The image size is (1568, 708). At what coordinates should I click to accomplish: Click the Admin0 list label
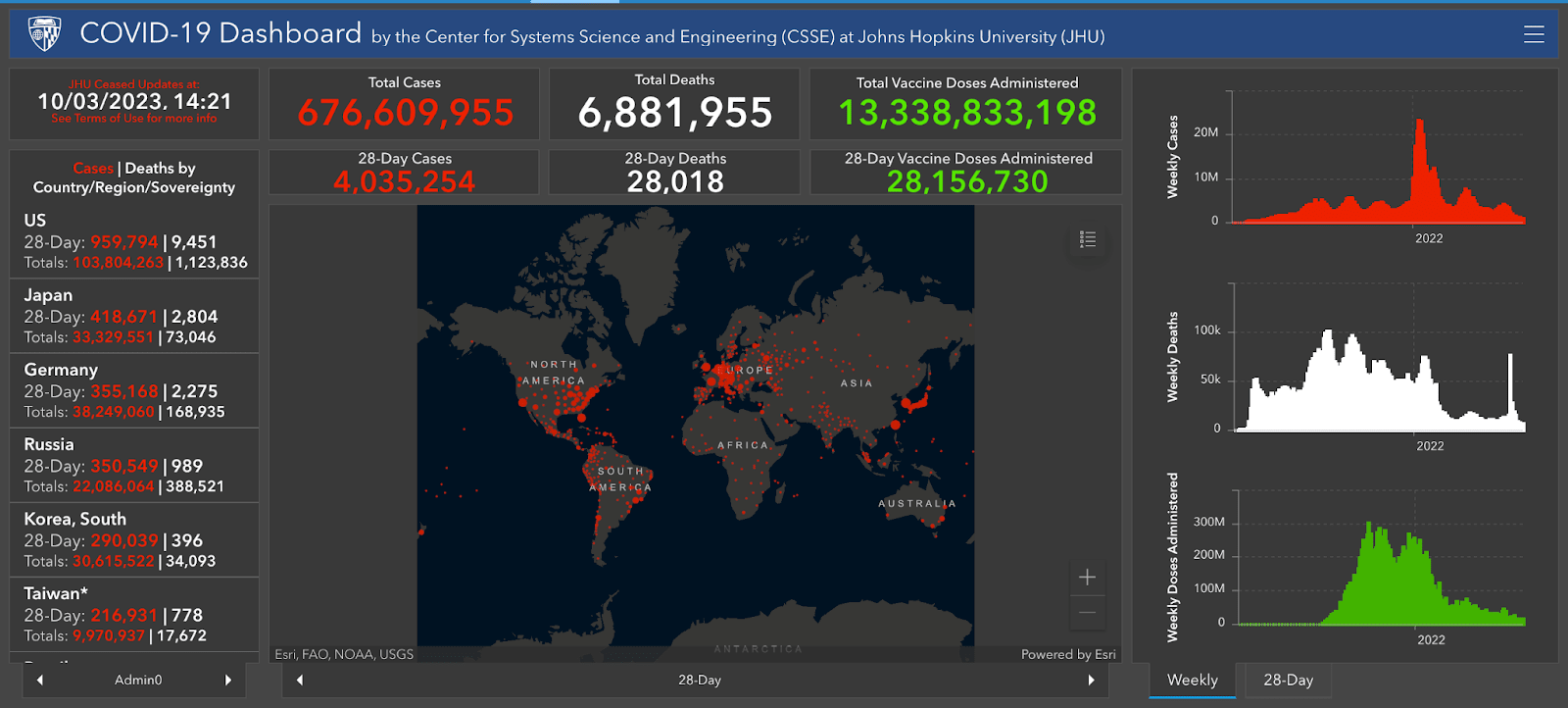[x=138, y=680]
